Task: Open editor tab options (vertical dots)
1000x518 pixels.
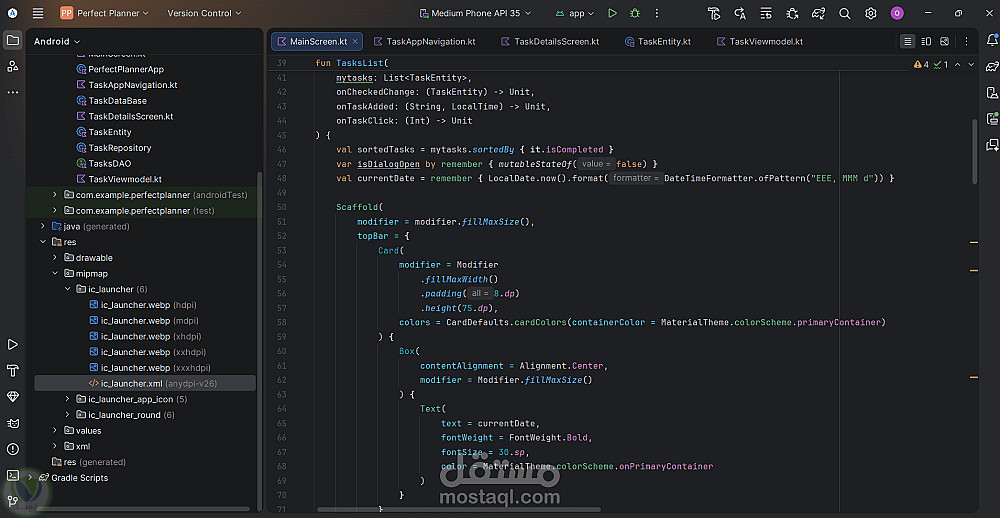Action: (x=967, y=41)
